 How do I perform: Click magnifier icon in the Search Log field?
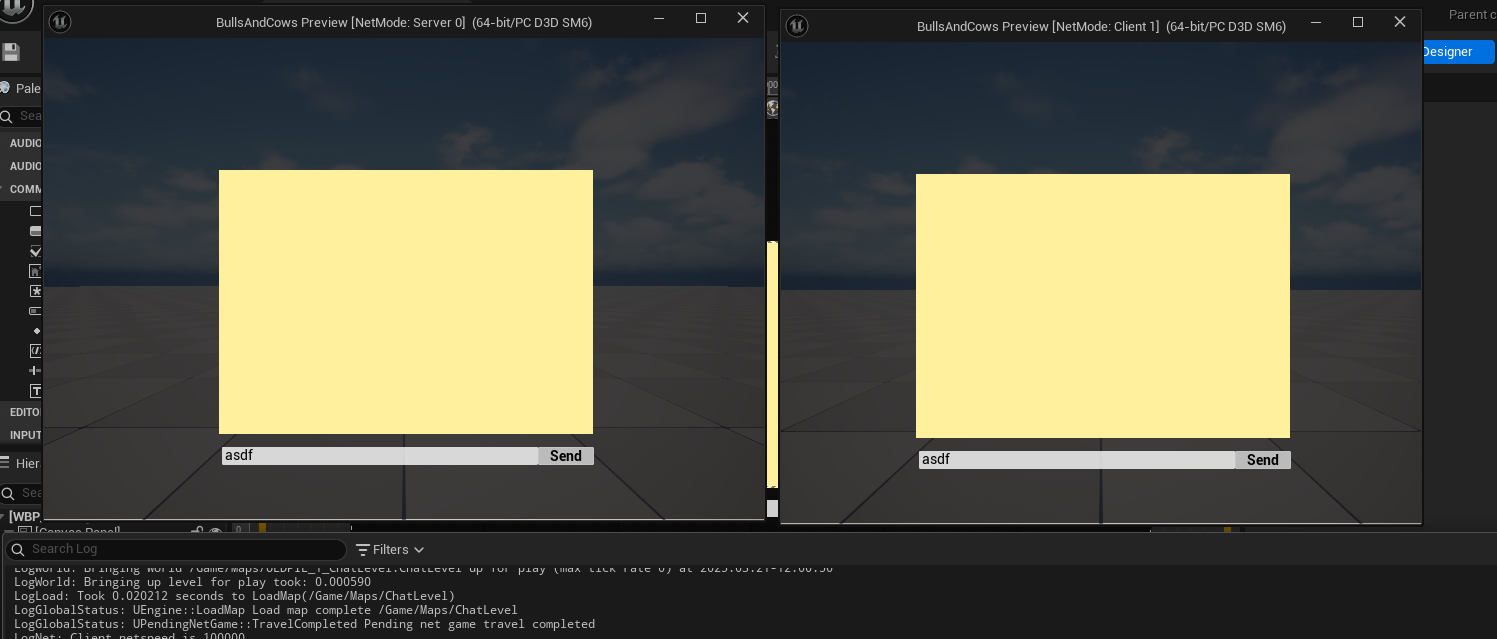coord(18,549)
